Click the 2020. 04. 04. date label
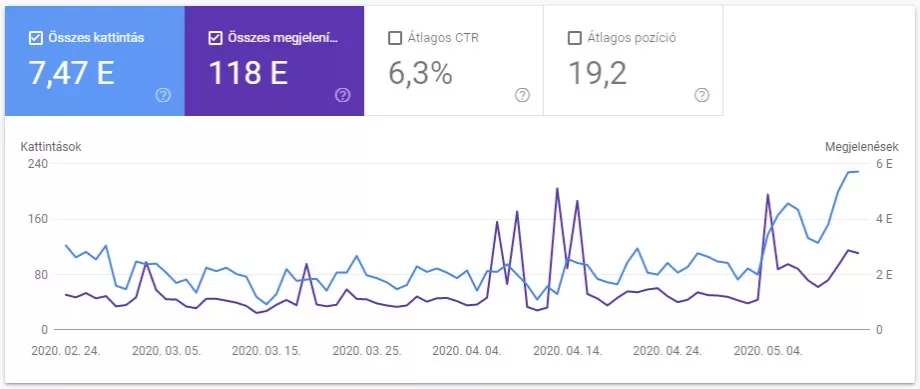 point(467,351)
